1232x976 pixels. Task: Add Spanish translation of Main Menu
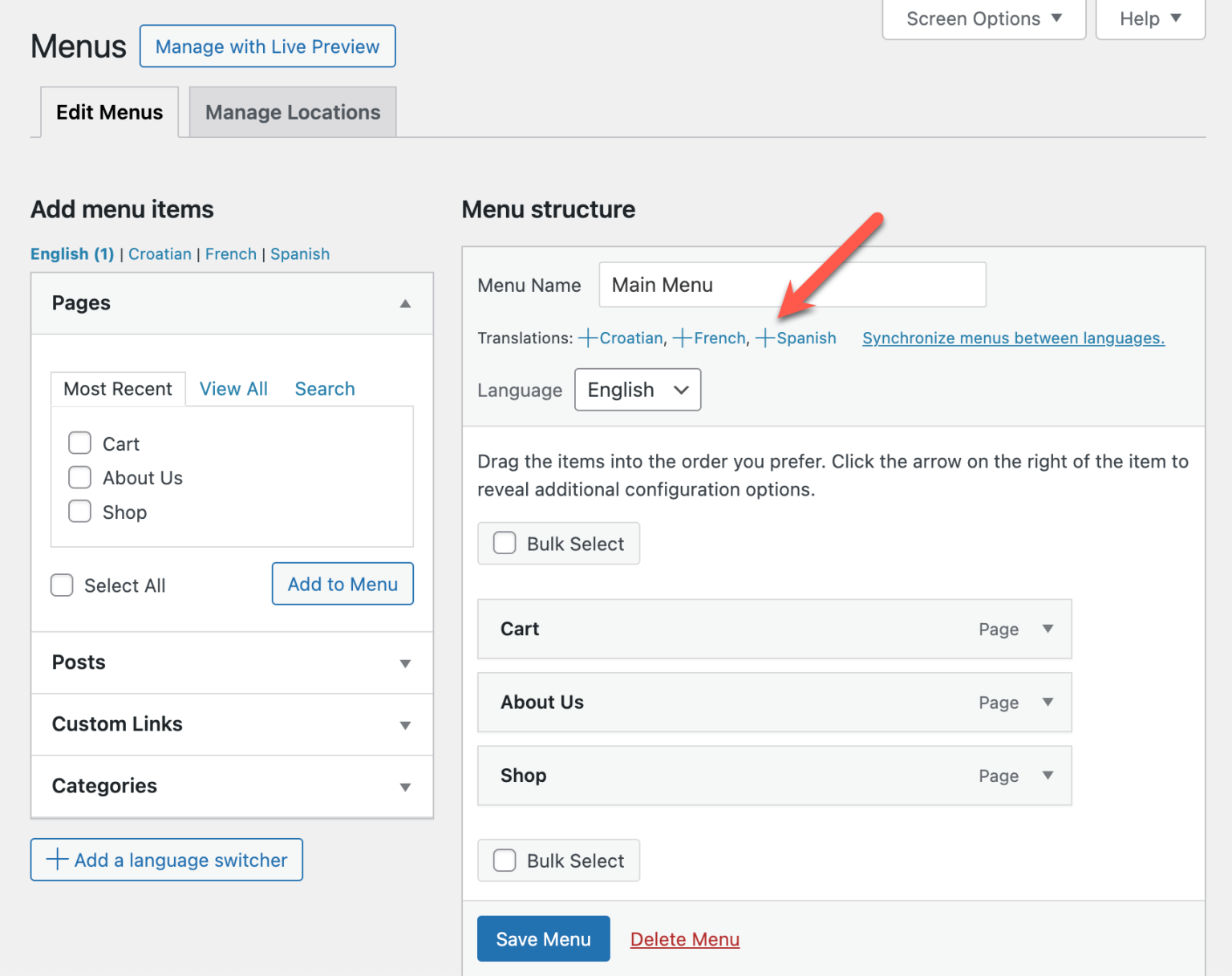pyautogui.click(x=765, y=338)
